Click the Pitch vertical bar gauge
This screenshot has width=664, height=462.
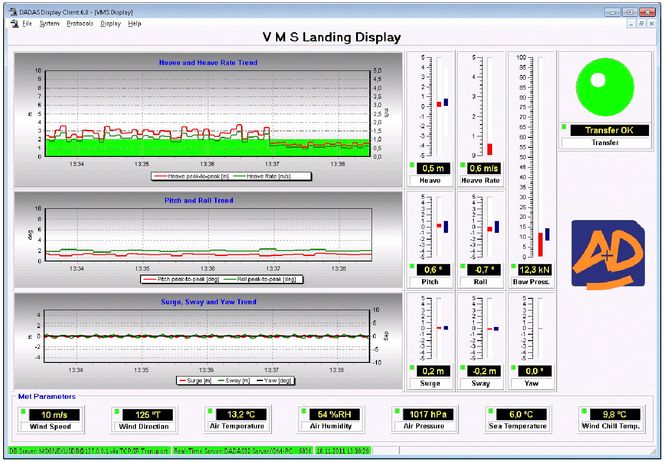pyautogui.click(x=438, y=226)
